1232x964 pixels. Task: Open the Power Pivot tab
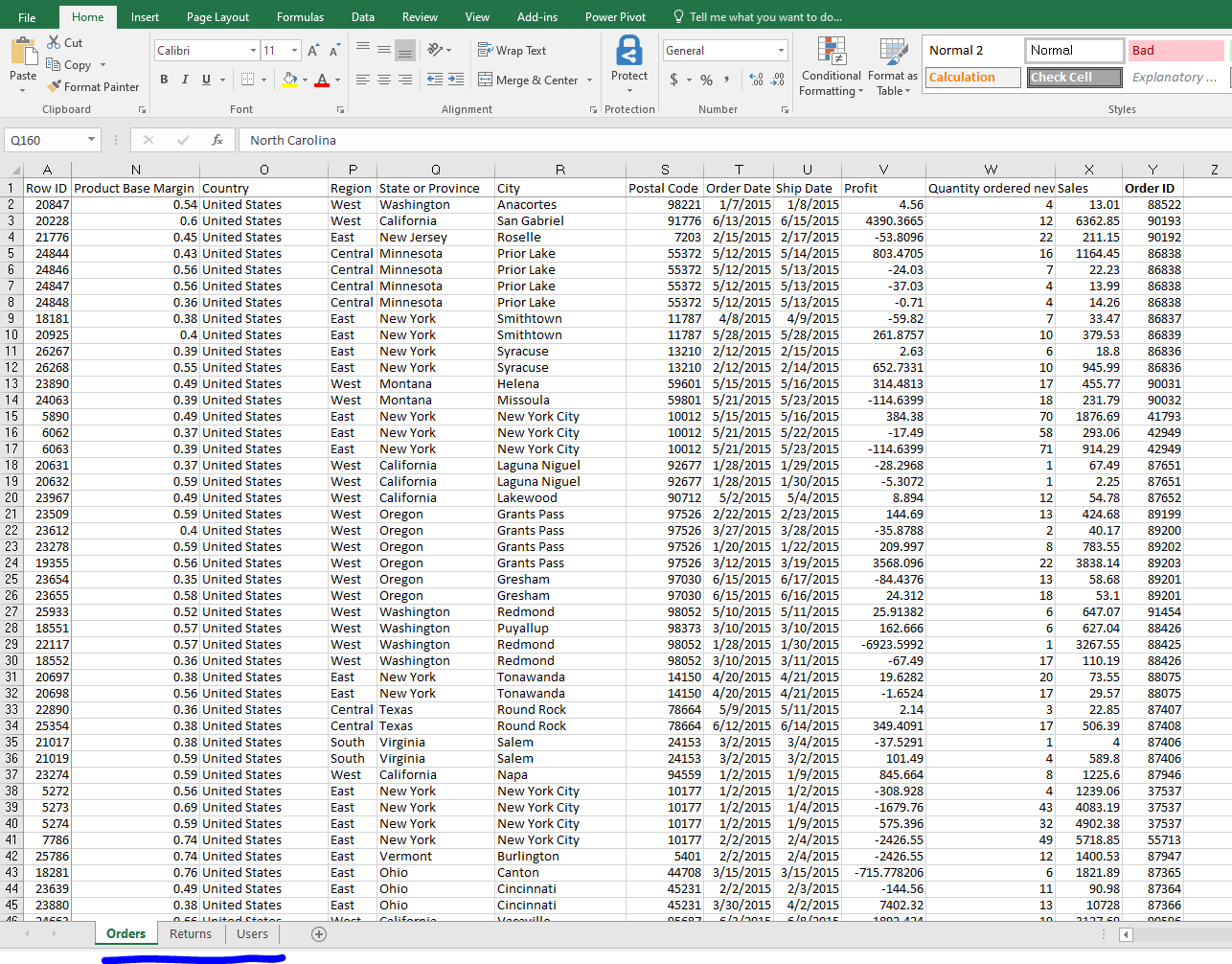point(615,17)
